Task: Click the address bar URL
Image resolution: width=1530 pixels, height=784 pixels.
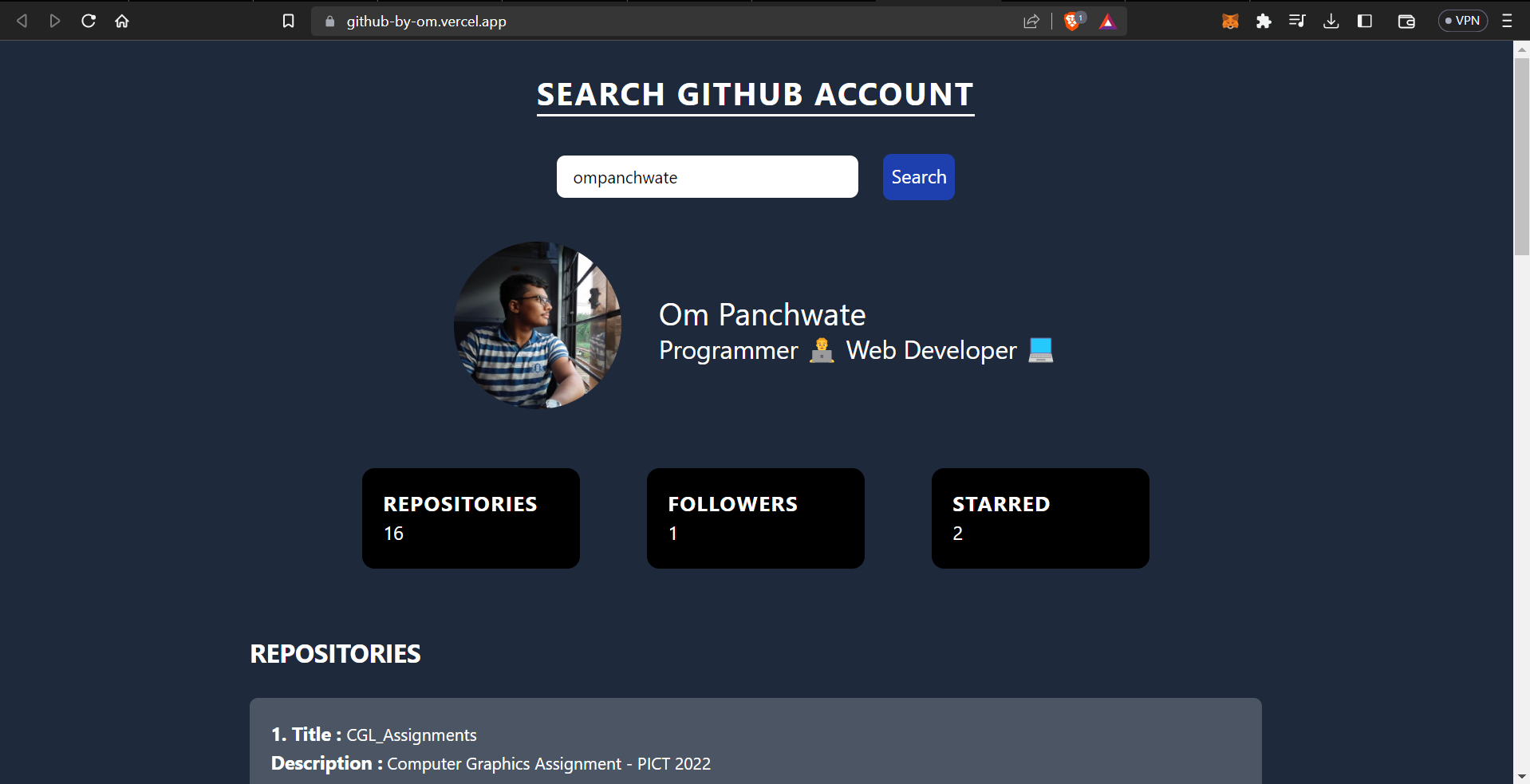Action: coord(426,22)
